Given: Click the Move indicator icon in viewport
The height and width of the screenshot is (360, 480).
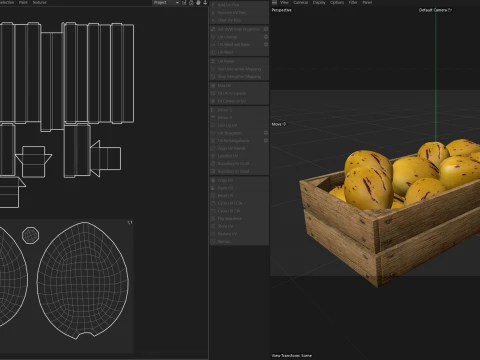Looking at the screenshot, I should [x=284, y=124].
